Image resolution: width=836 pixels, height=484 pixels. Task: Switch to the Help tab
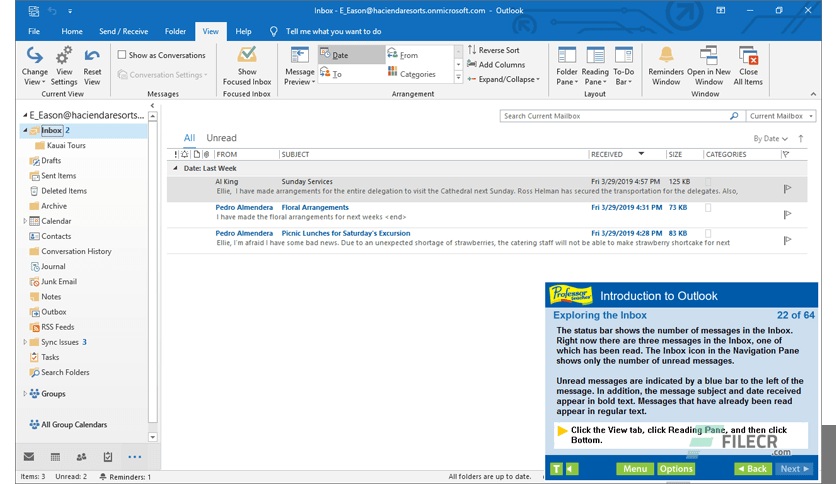click(243, 31)
